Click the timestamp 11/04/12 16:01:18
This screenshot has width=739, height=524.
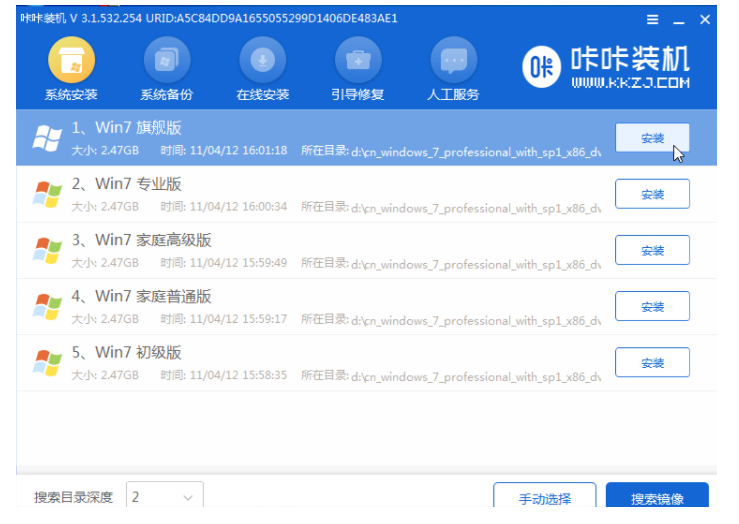click(x=238, y=150)
